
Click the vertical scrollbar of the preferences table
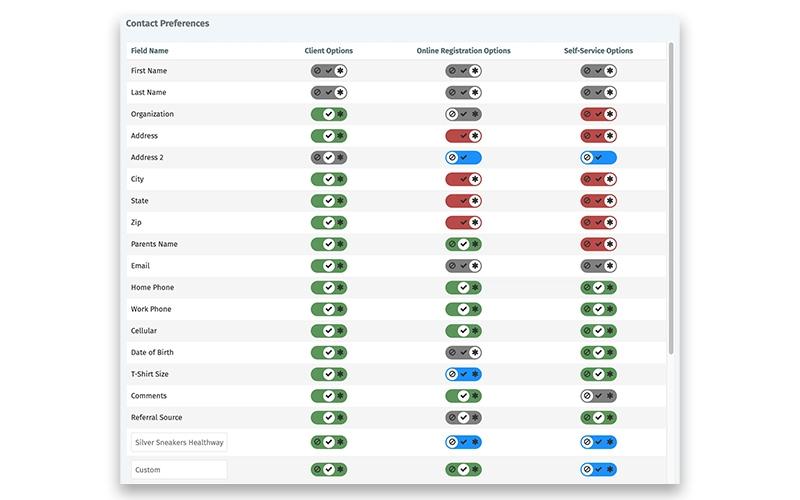pos(671,199)
